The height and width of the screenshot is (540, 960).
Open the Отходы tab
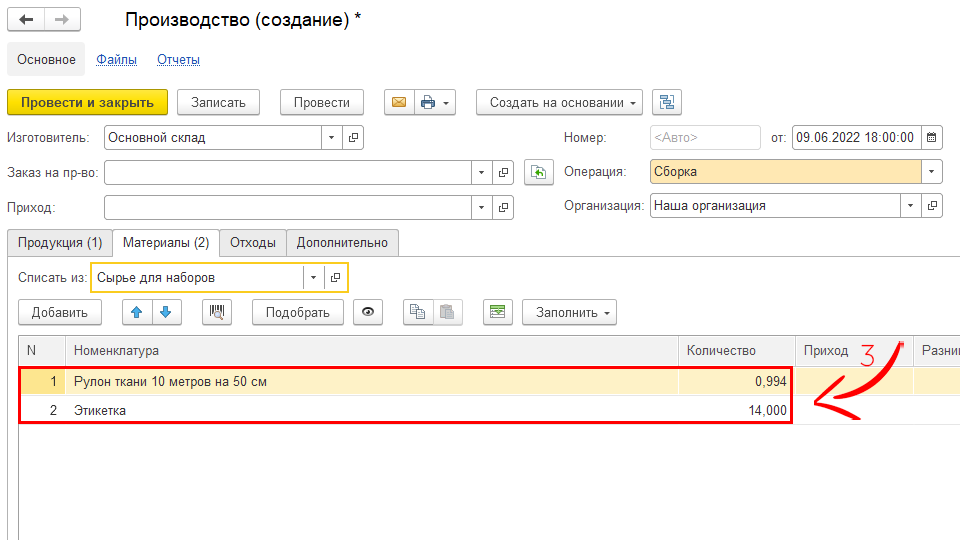point(253,242)
